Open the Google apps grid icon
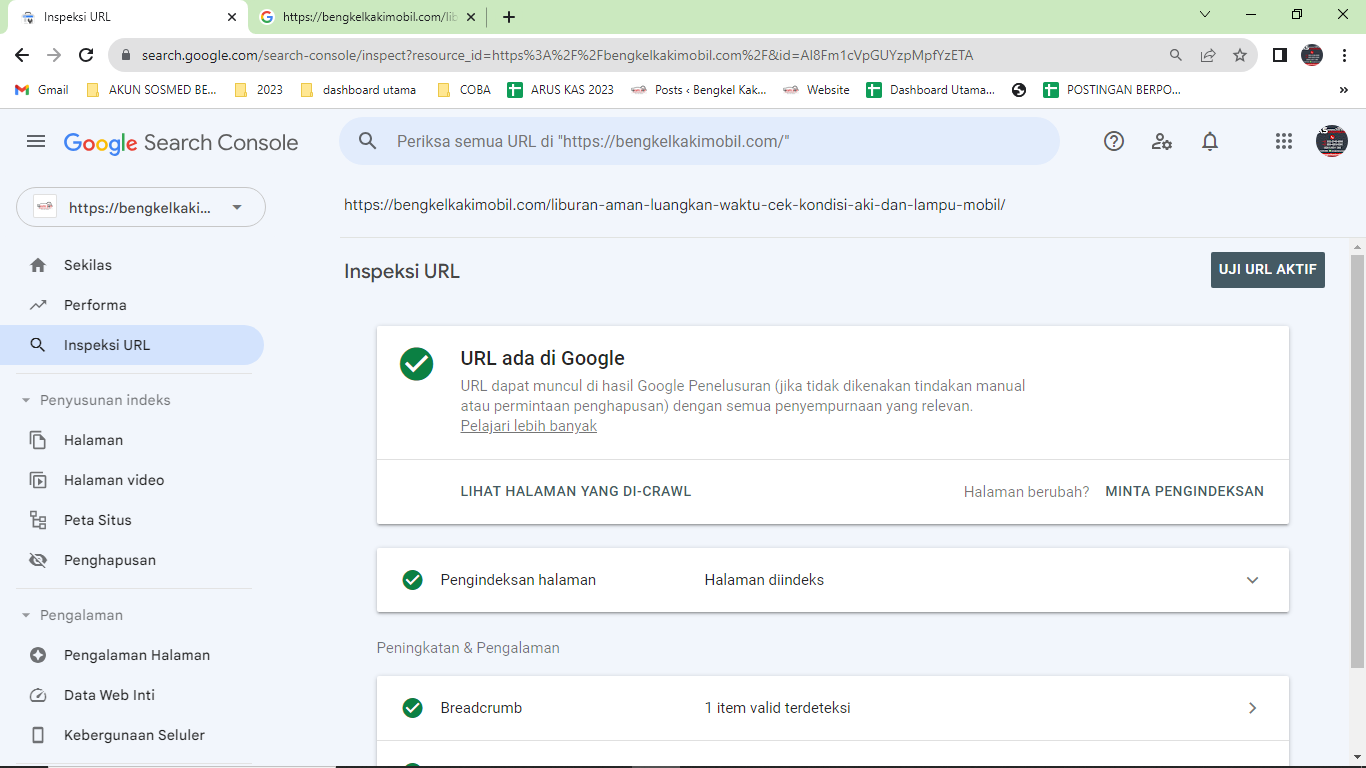The width and height of the screenshot is (1366, 768). pyautogui.click(x=1284, y=142)
